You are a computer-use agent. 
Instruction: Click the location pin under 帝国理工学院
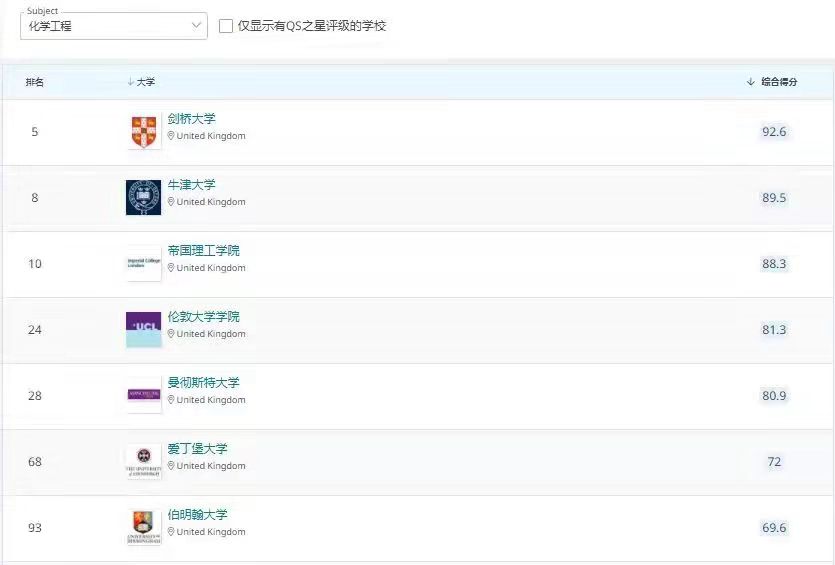pos(171,268)
